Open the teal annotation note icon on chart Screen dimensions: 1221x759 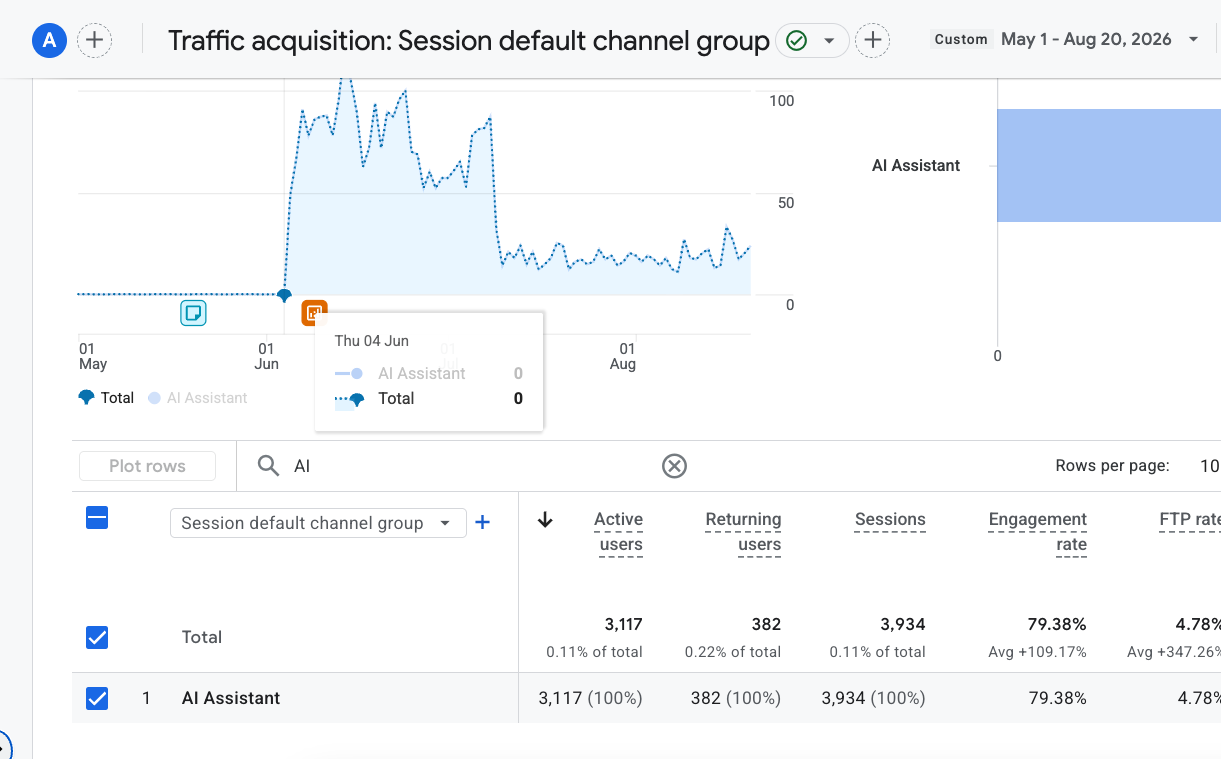point(193,313)
